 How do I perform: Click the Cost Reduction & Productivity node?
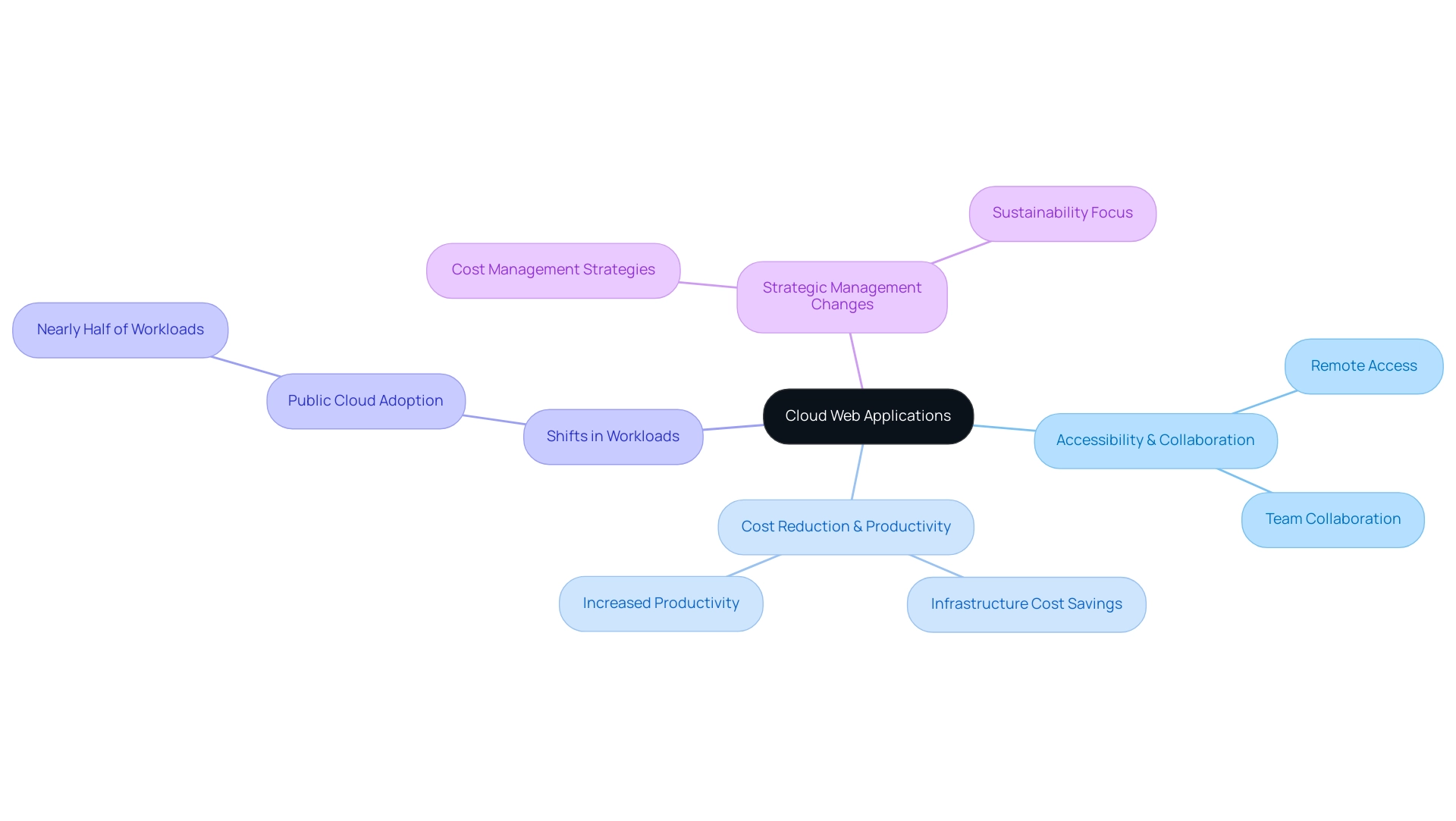coord(845,527)
